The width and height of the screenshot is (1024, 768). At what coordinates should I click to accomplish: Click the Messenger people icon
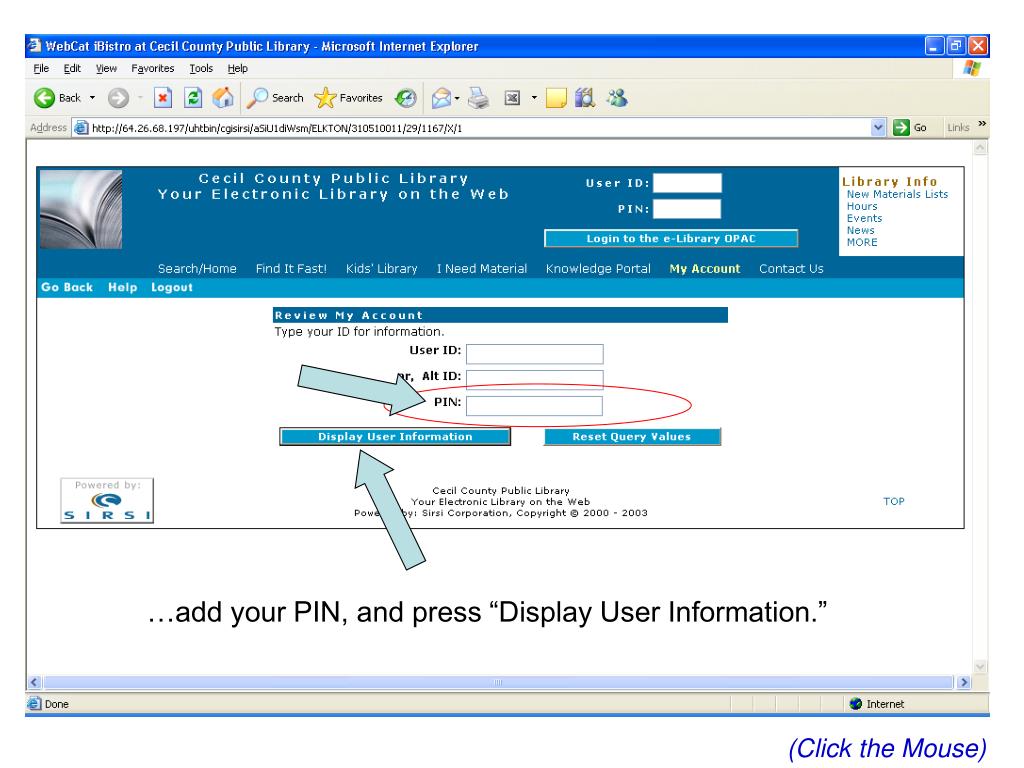pyautogui.click(x=617, y=98)
